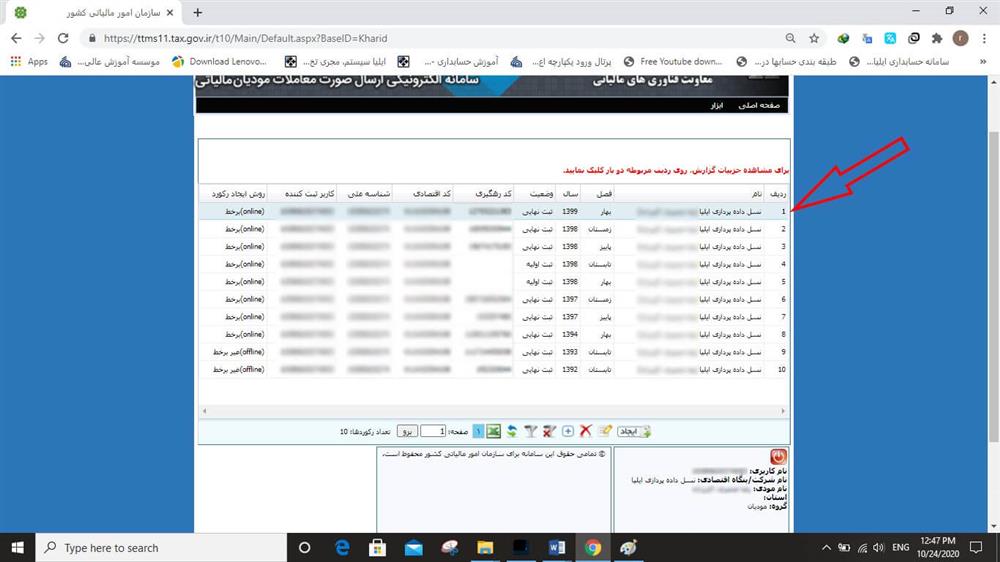Open Microsoft Edge from the taskbar

pos(342,547)
